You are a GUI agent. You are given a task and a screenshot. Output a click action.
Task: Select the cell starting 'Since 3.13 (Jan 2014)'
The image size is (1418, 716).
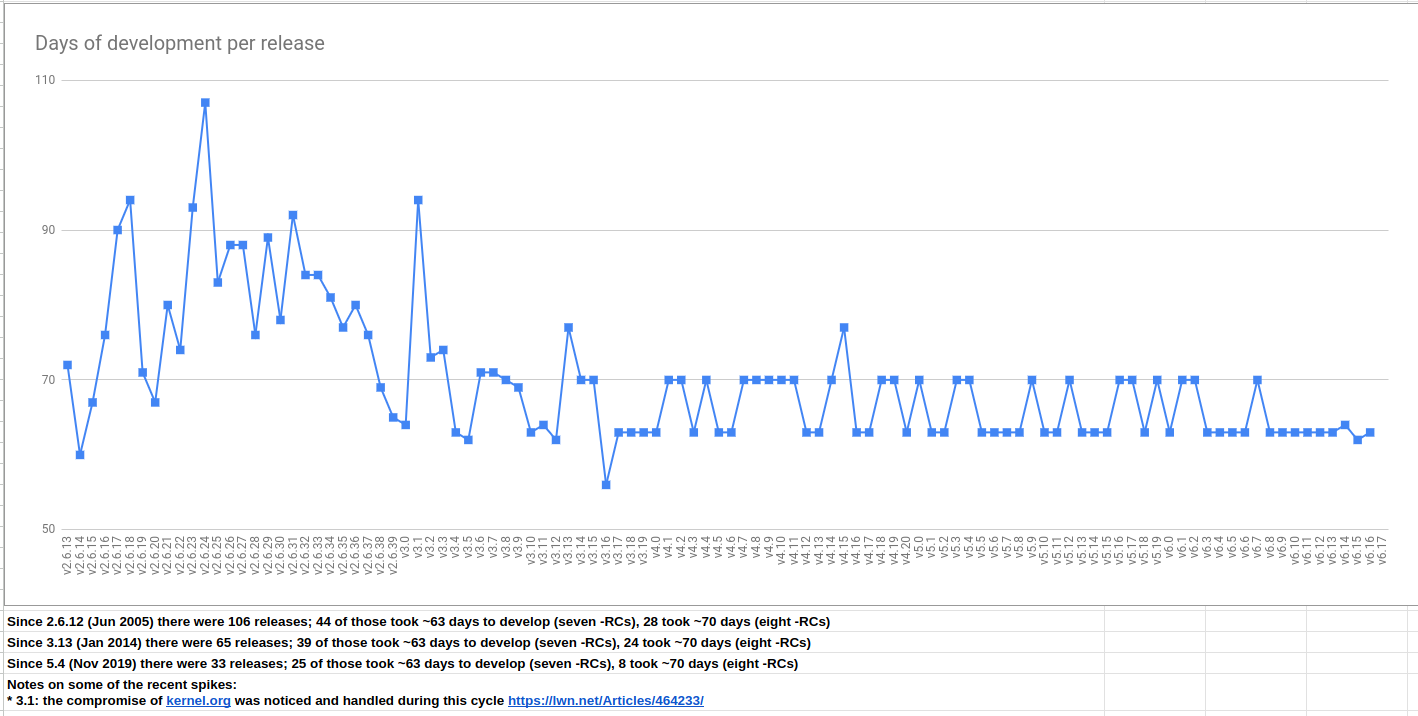[408, 643]
